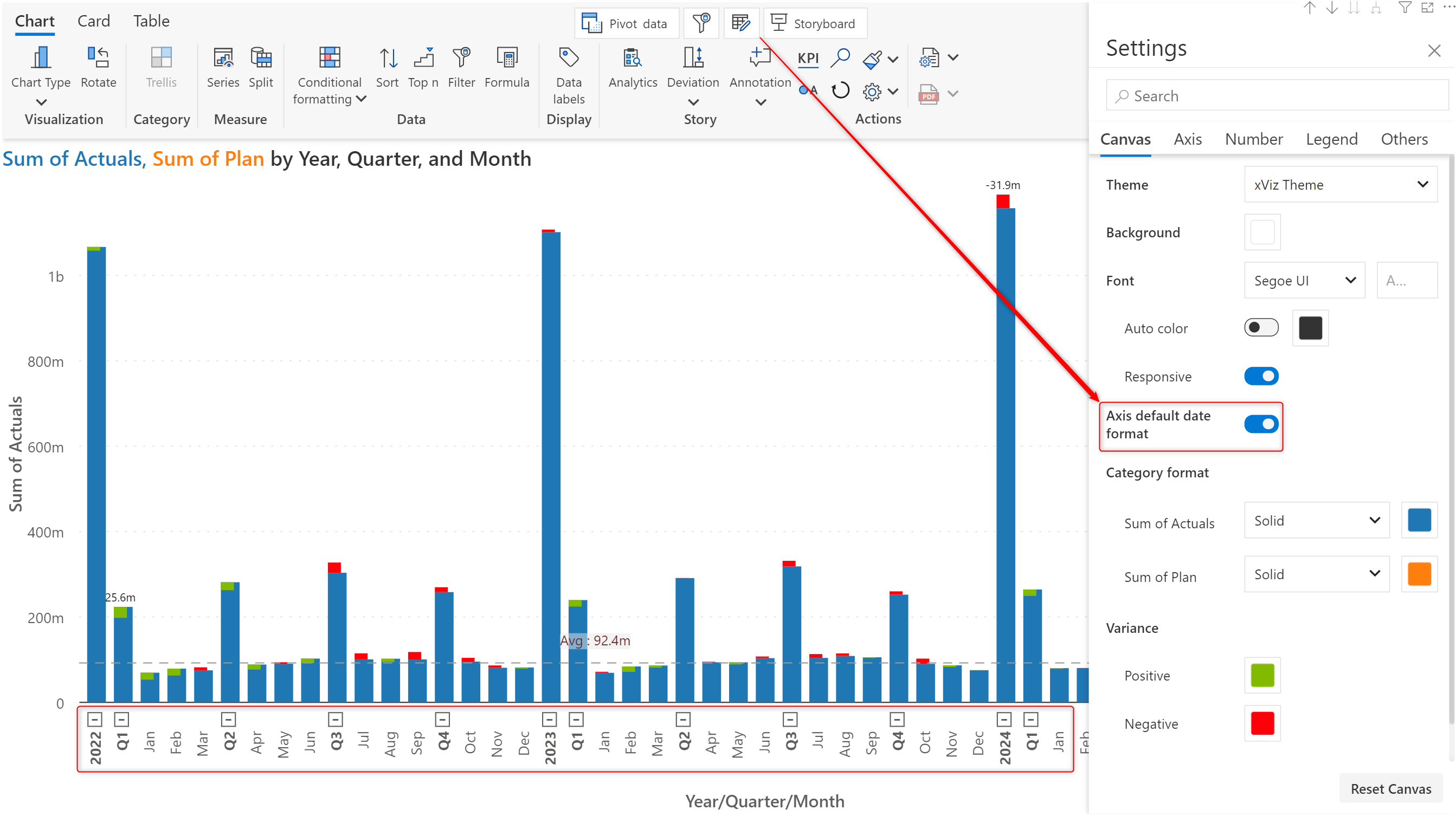Expand the Chart Type chevron

(x=41, y=103)
